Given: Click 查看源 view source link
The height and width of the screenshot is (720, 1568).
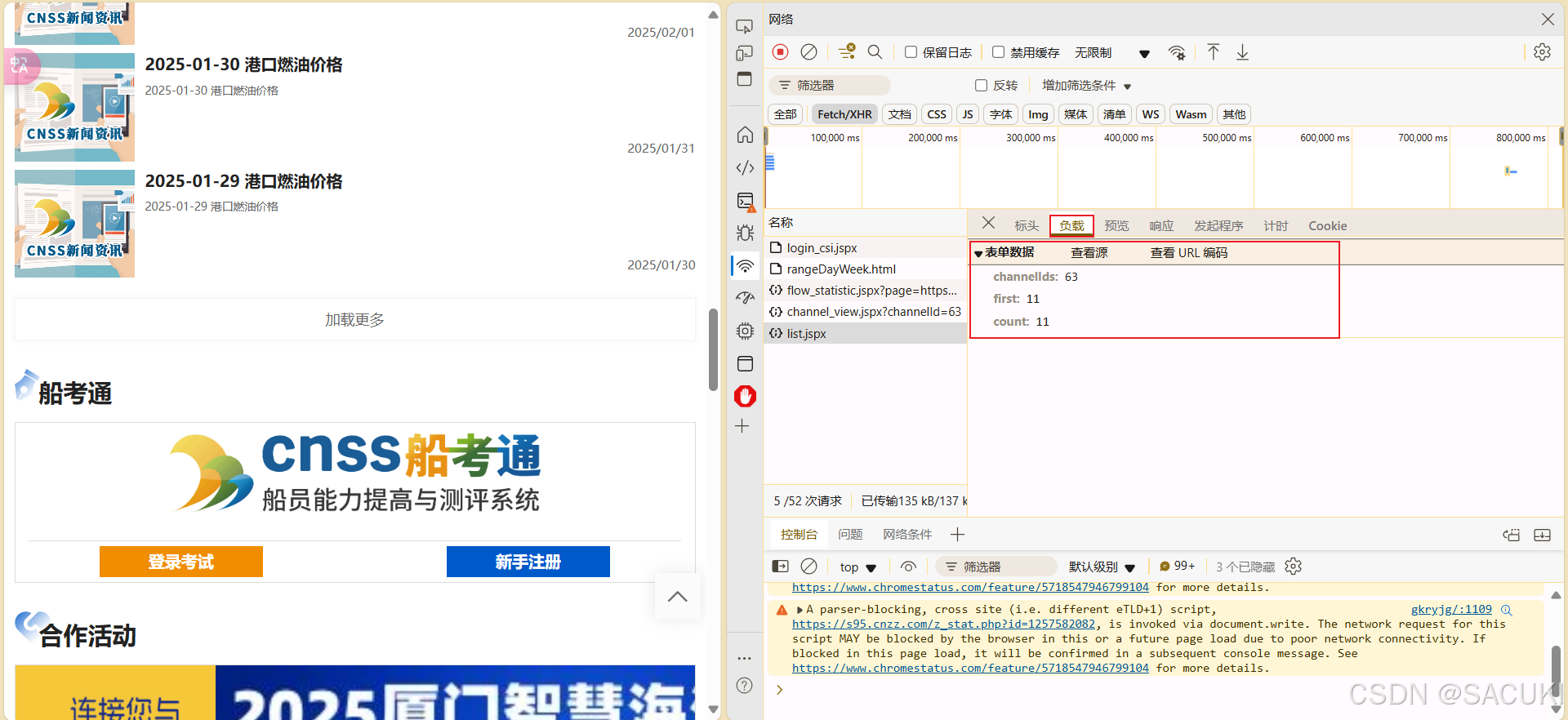Looking at the screenshot, I should pyautogui.click(x=1089, y=253).
